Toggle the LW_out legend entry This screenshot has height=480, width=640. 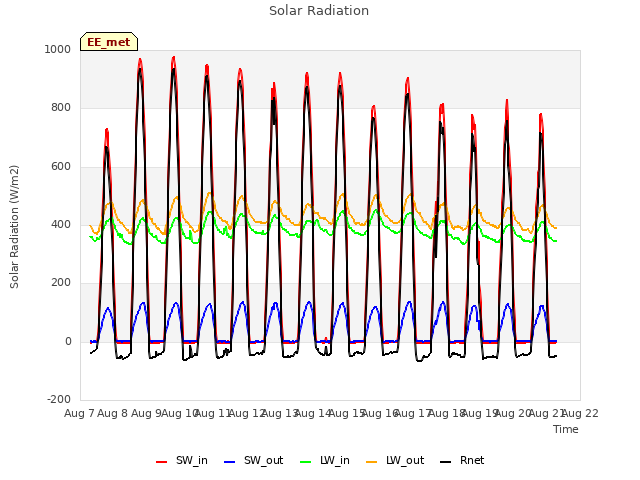pos(395,461)
